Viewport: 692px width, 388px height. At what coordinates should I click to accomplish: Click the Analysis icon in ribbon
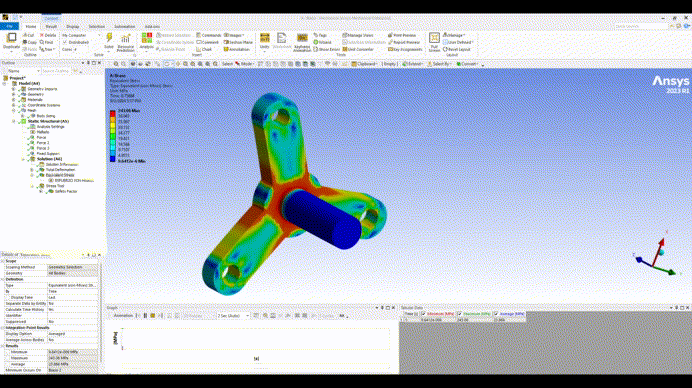(x=147, y=41)
